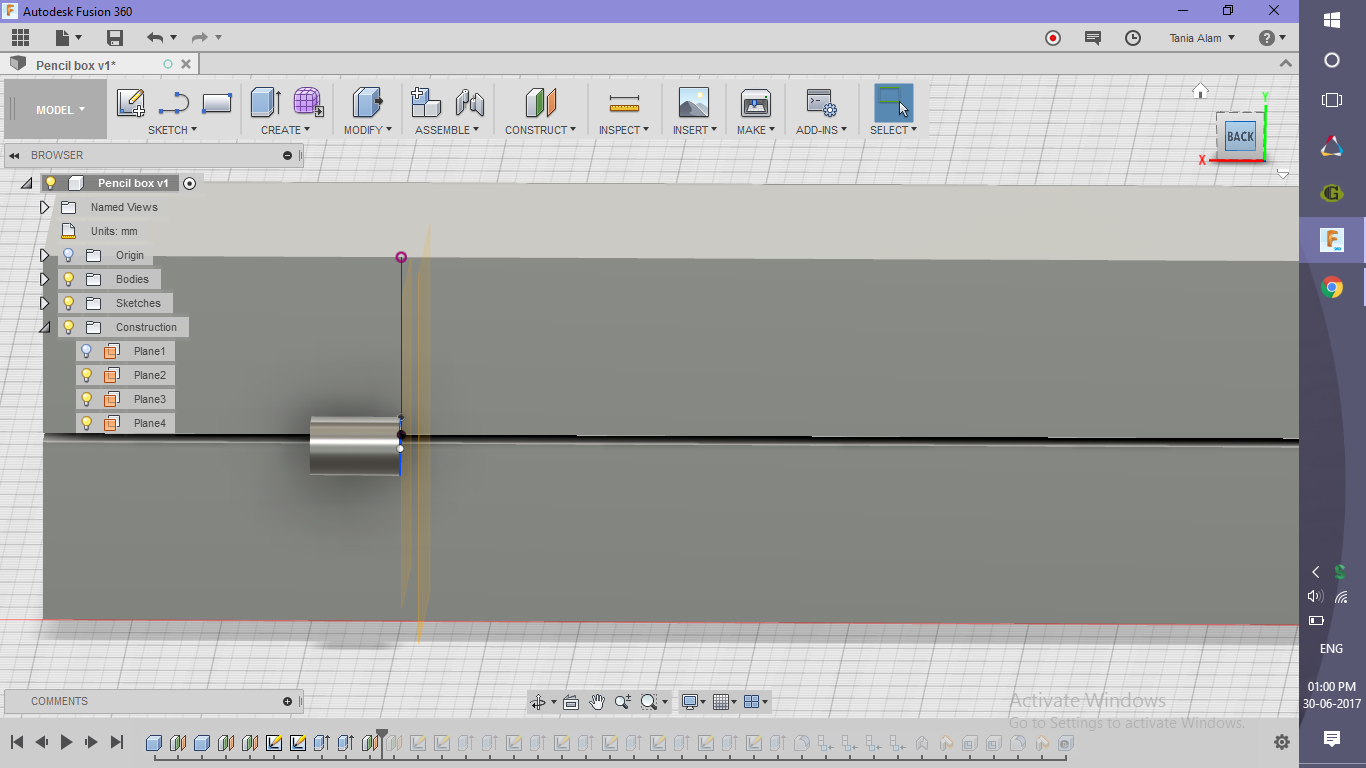Open the CREATE menu
Viewport: 1366px width, 768px height.
coord(286,130)
